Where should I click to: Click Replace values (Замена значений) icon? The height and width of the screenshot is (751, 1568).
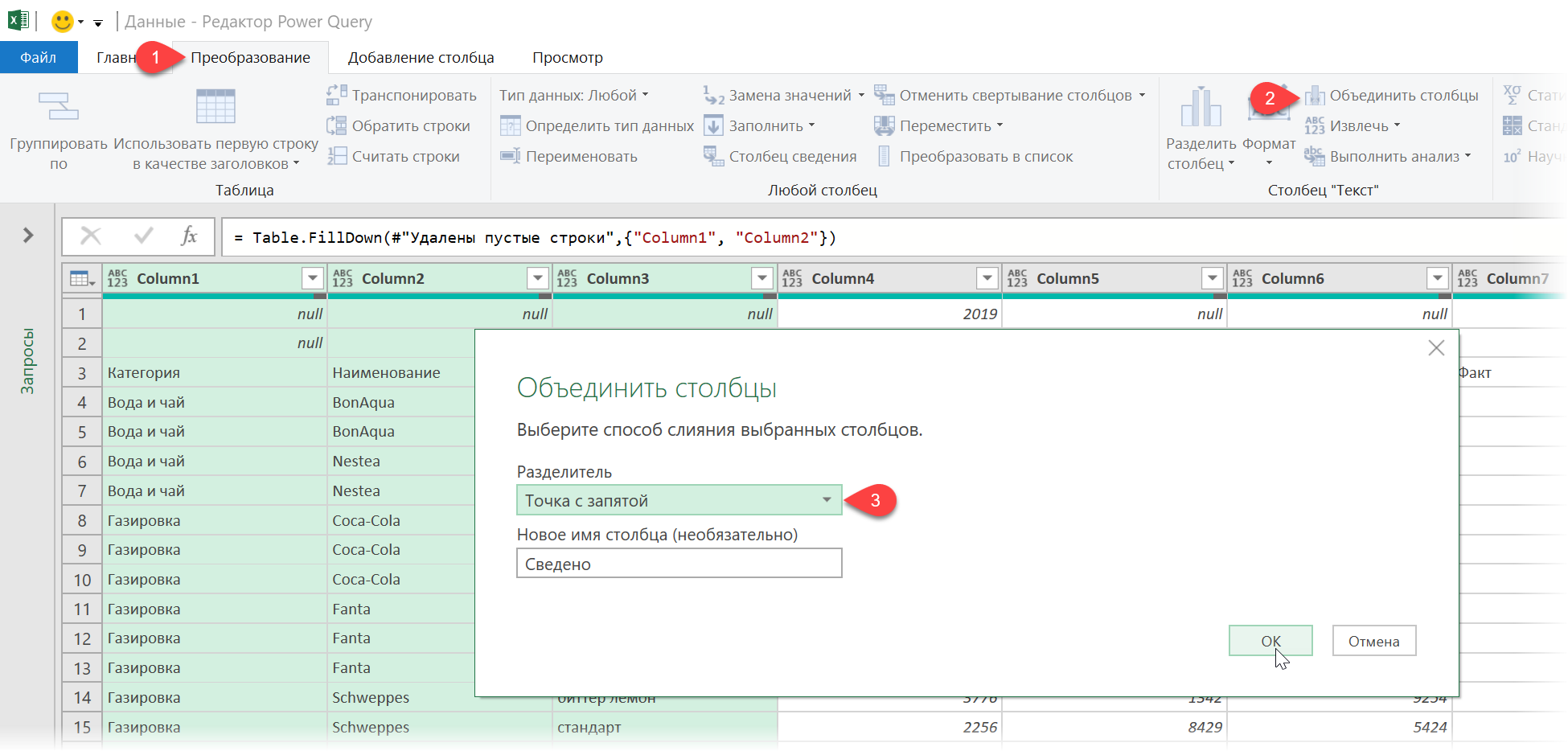tap(713, 95)
